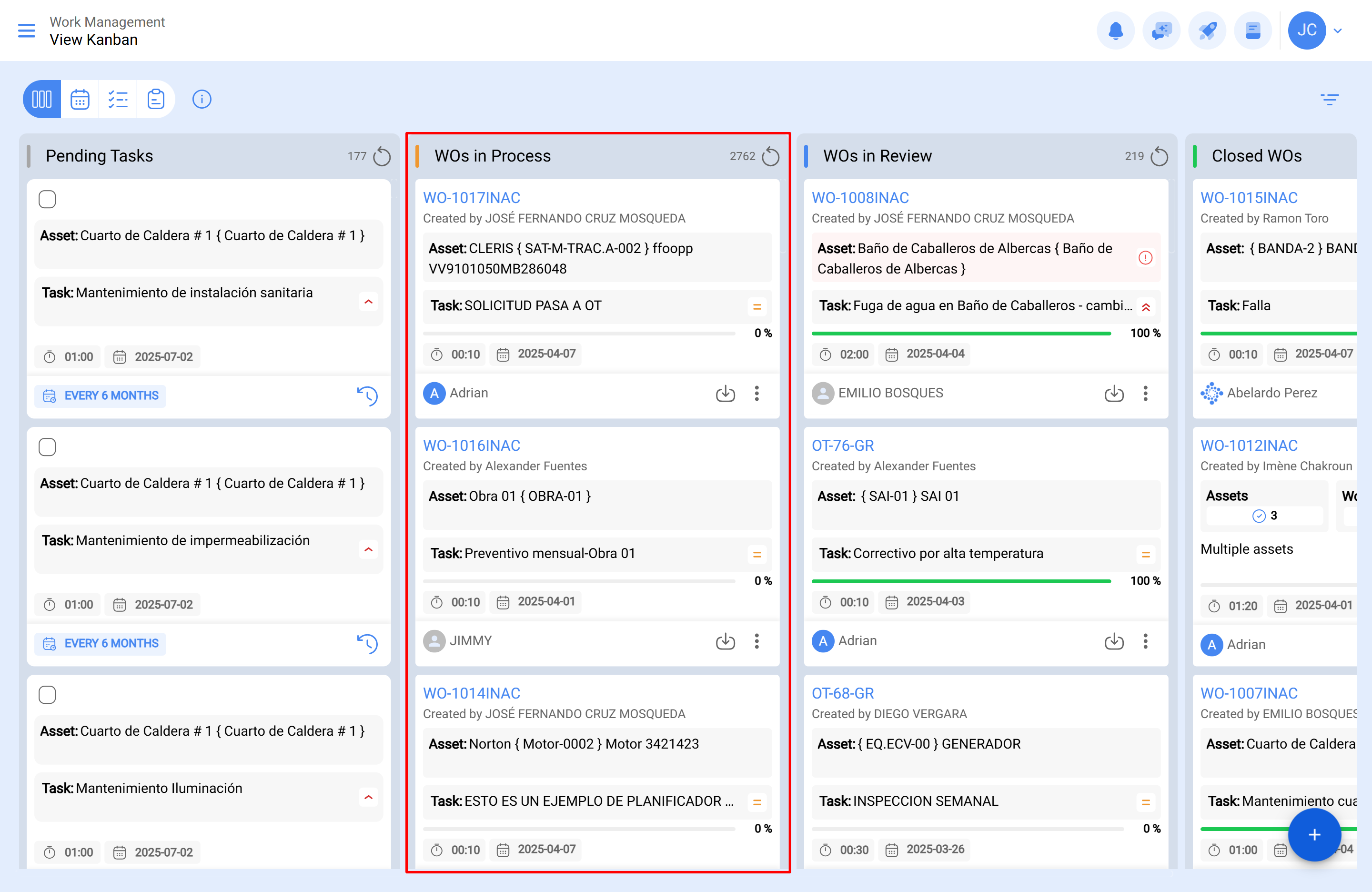Open more options for OT-76-GR
1372x892 pixels.
click(x=1145, y=641)
